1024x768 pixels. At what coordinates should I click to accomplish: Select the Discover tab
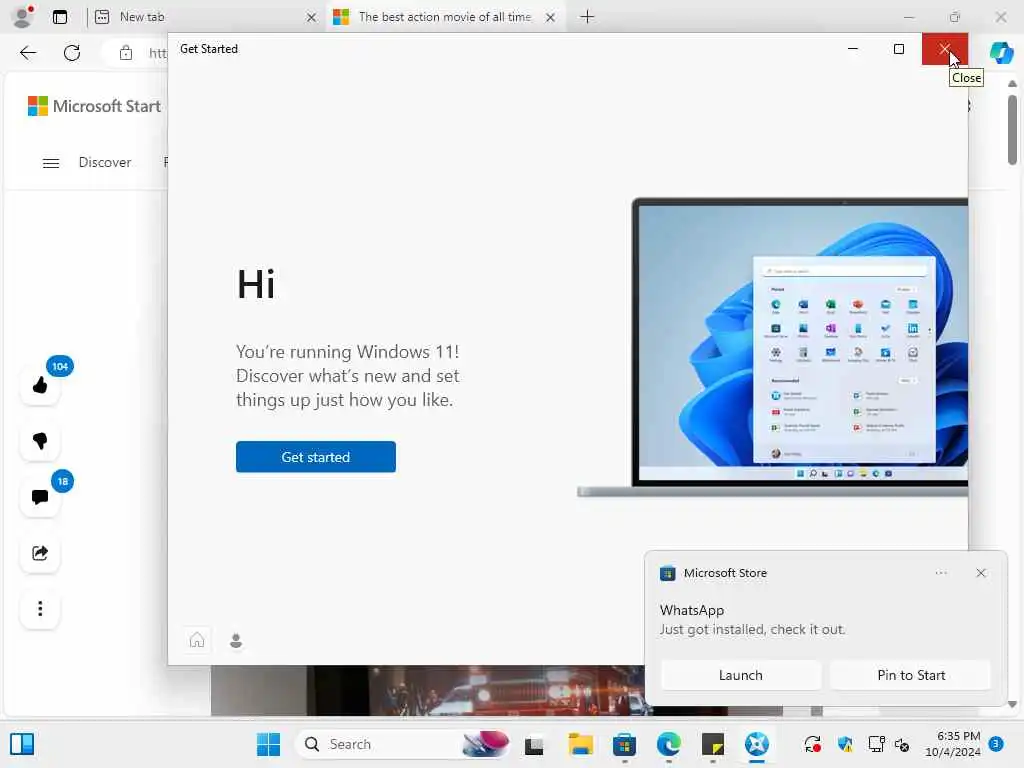click(x=104, y=162)
